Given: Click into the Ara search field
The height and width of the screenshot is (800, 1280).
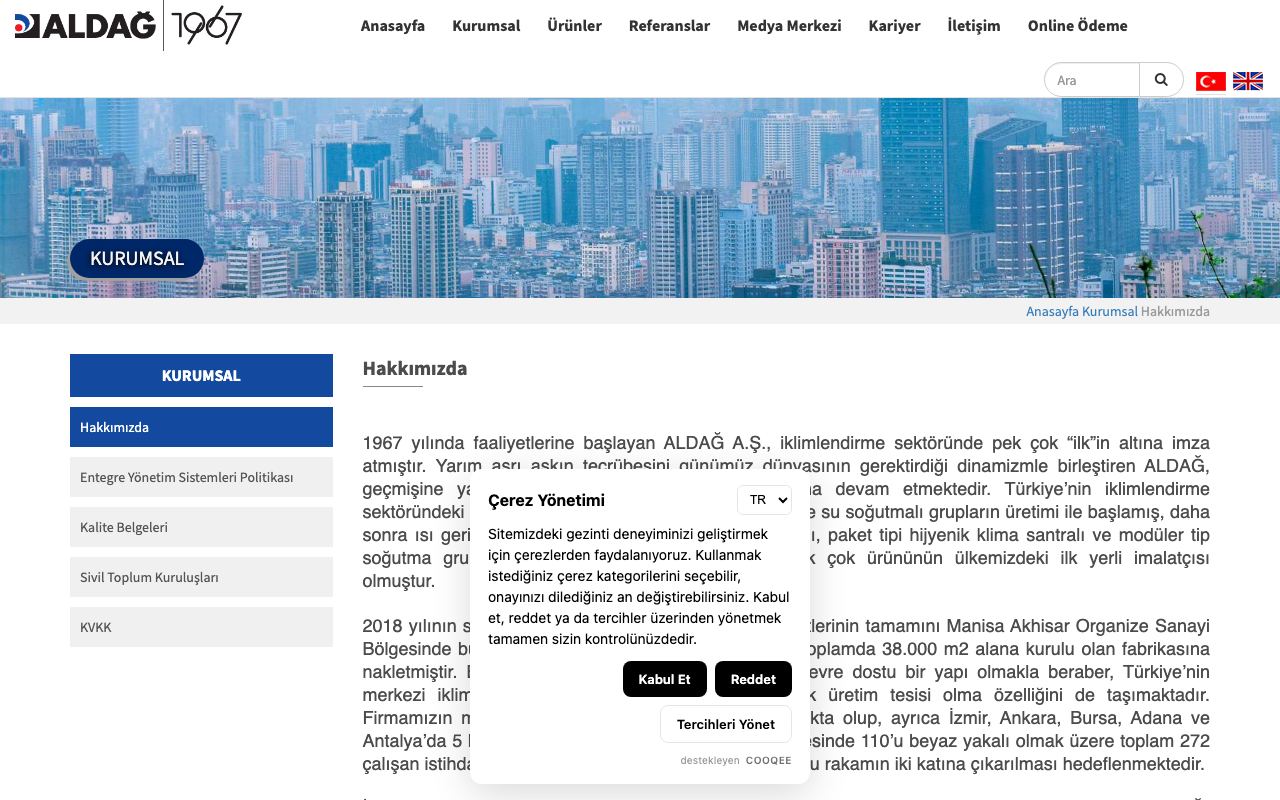Looking at the screenshot, I should coord(1092,80).
